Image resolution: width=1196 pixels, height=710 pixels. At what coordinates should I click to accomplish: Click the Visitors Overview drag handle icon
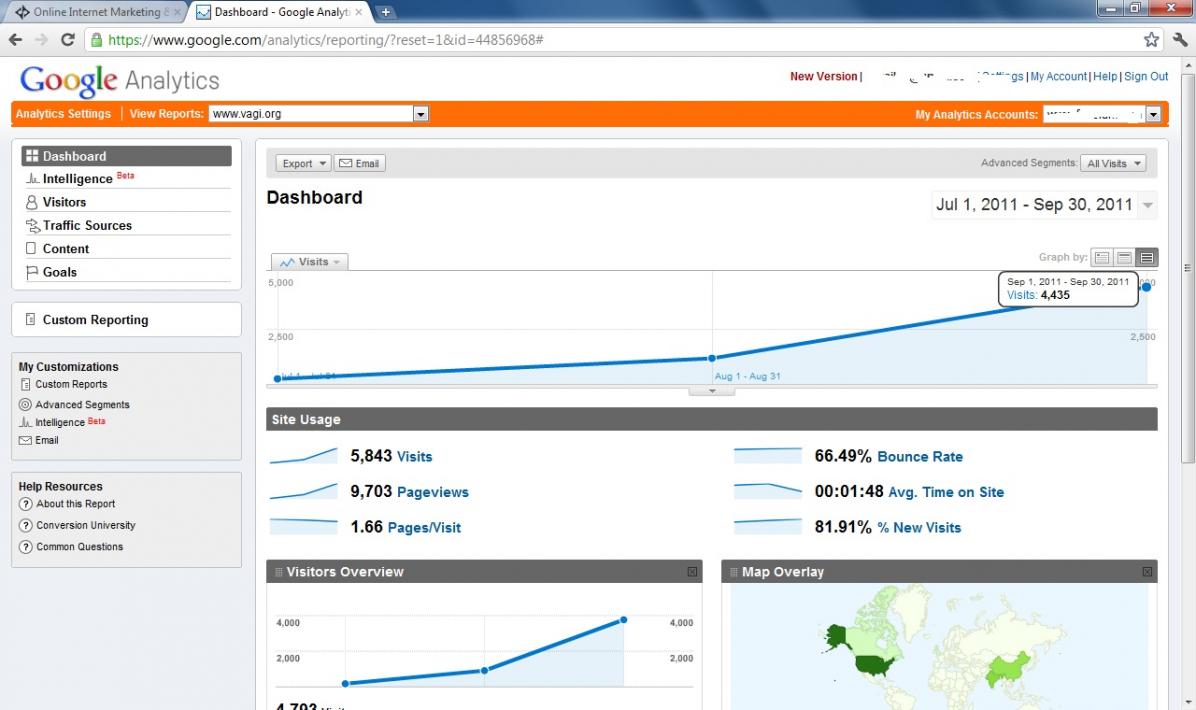pyautogui.click(x=278, y=572)
